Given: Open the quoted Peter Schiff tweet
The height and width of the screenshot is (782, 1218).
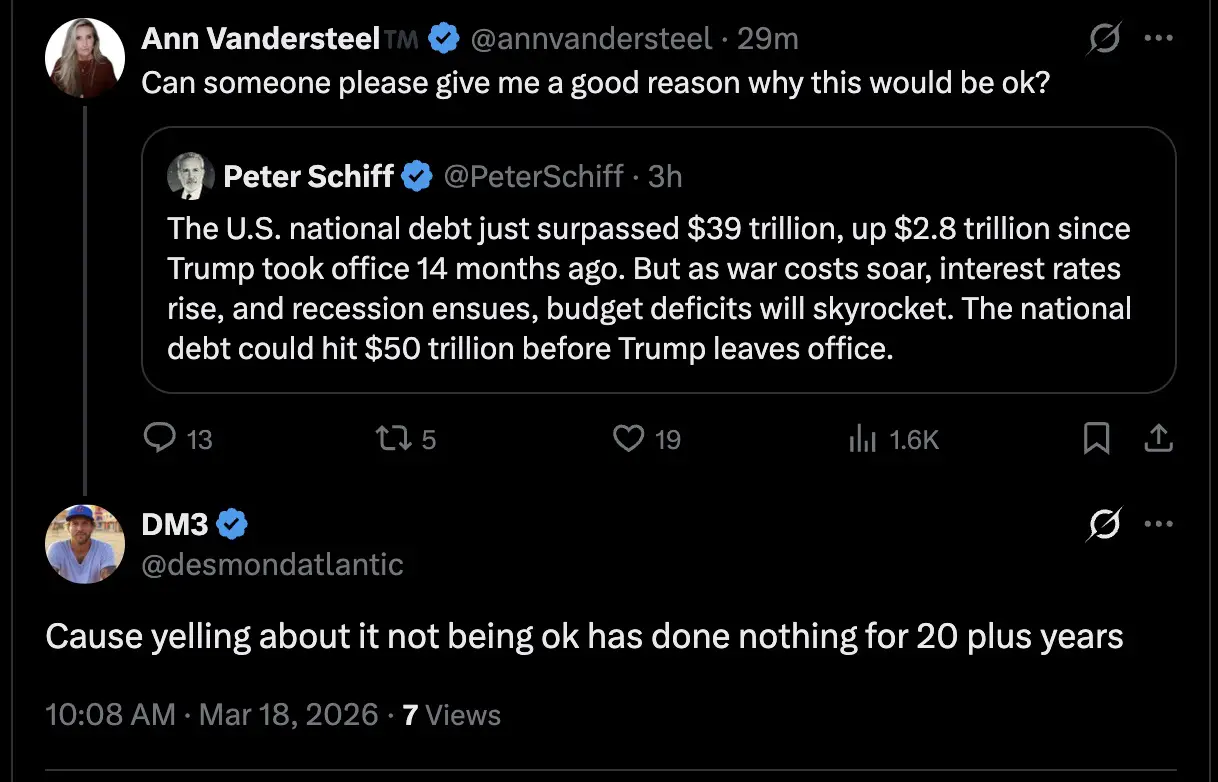Looking at the screenshot, I should tap(650, 290).
